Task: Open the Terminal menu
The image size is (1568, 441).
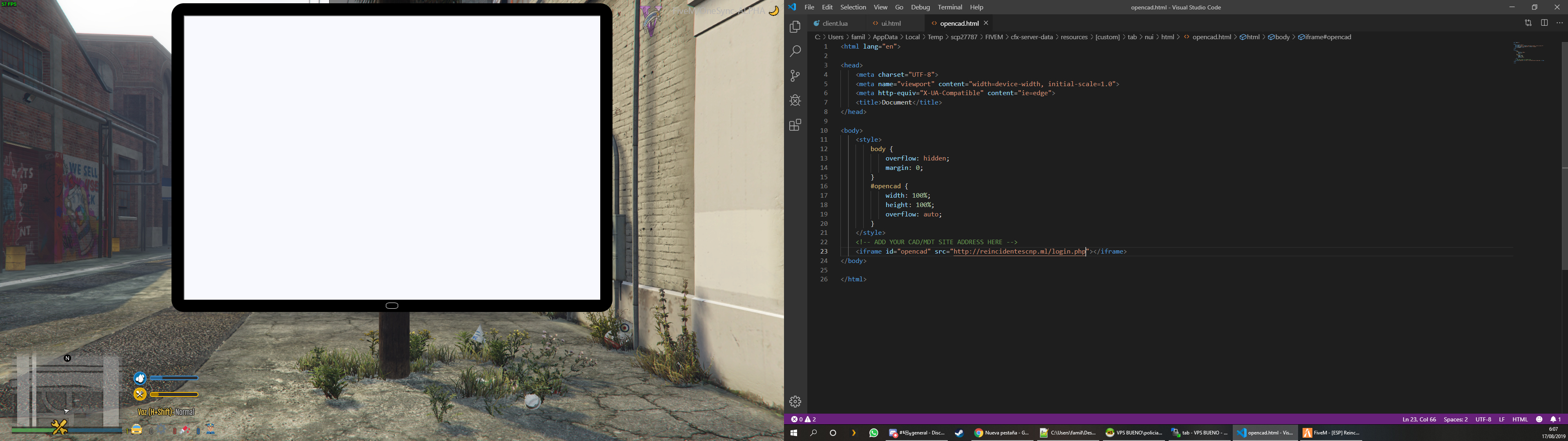Action: pos(949,7)
